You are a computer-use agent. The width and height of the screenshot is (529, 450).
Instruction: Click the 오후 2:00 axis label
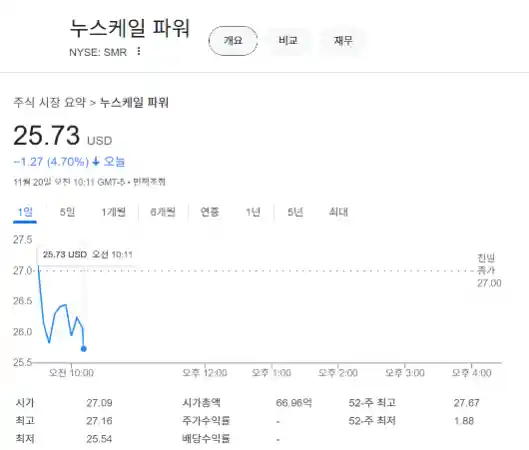click(x=338, y=373)
